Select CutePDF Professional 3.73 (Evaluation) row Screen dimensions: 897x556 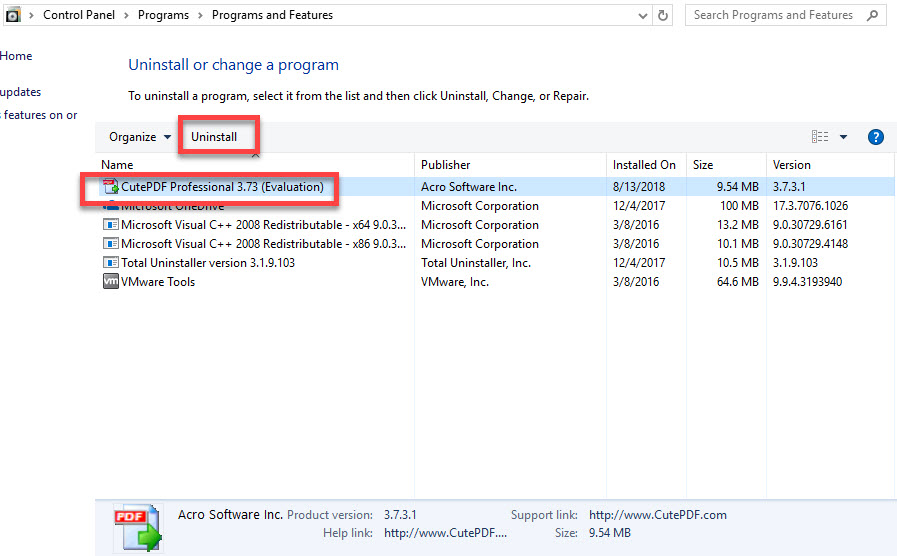pos(497,186)
